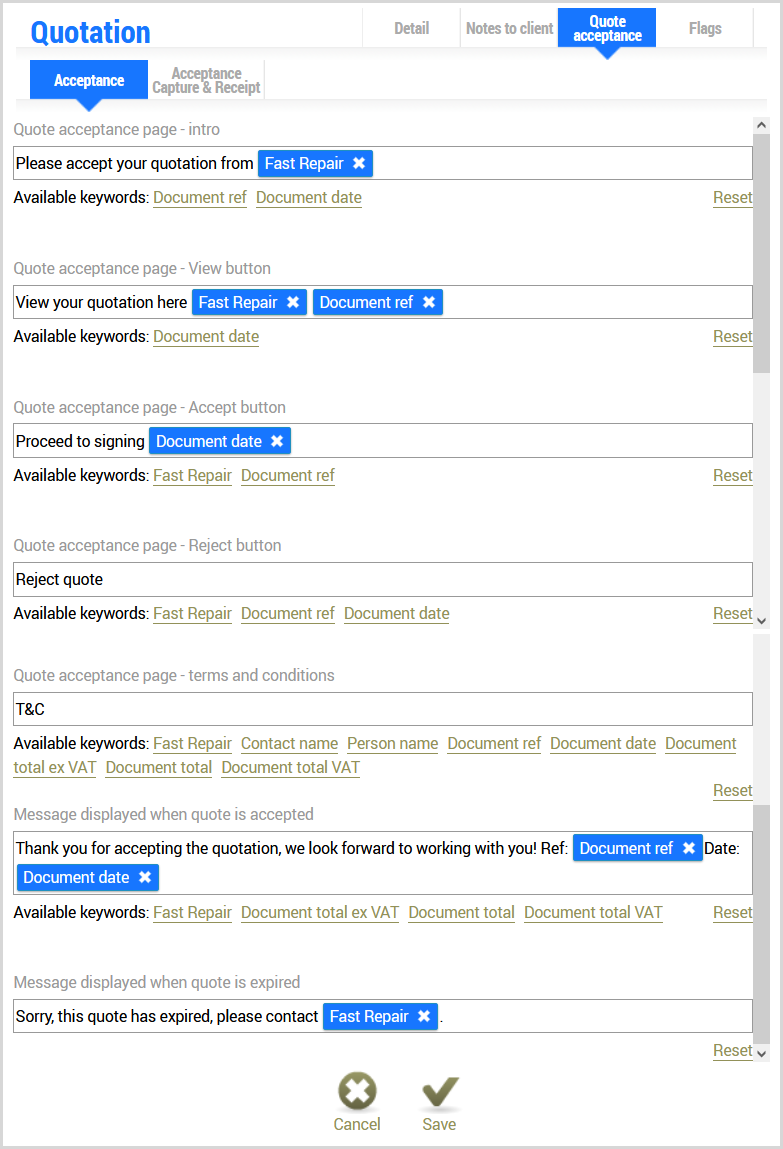Remove Fast Repair tag in expired message
783x1149 pixels.
click(424, 1016)
